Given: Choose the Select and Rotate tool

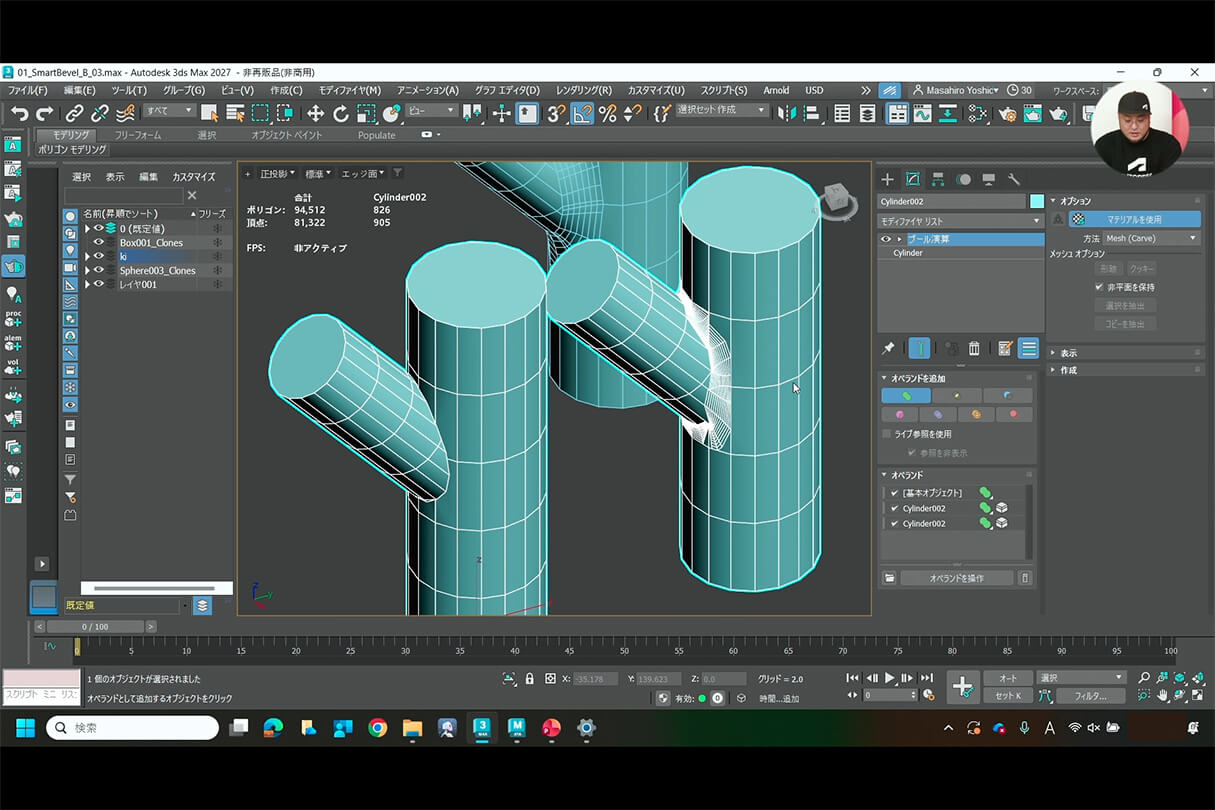Looking at the screenshot, I should 341,113.
